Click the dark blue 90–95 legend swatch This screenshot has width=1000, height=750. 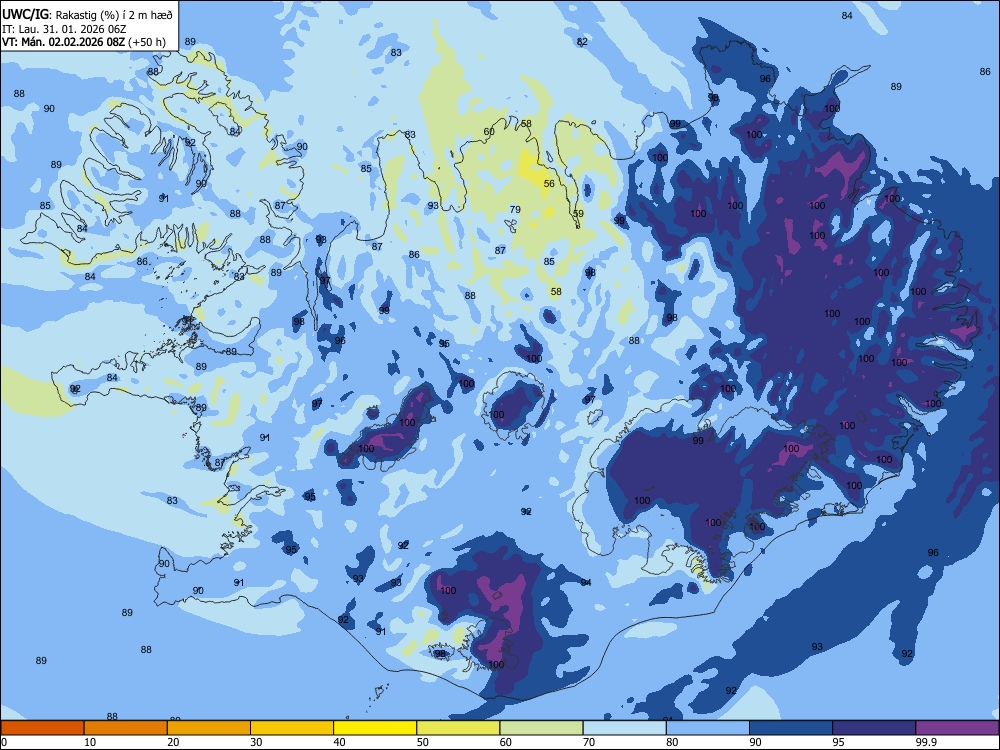point(791,728)
